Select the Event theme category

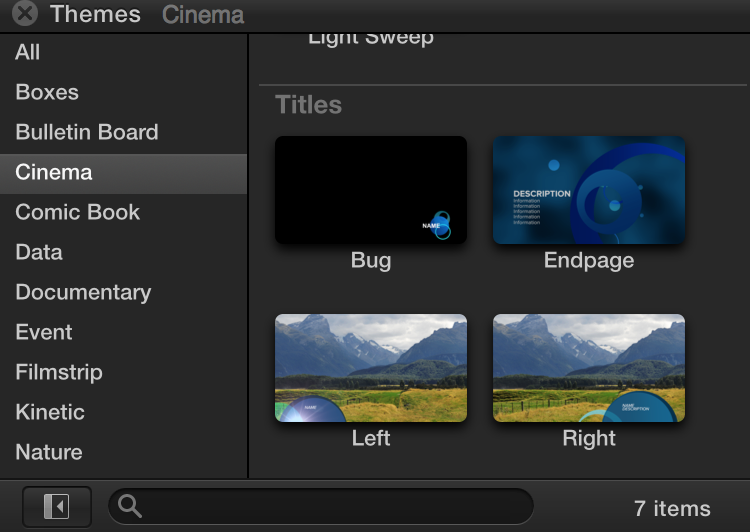(44, 332)
